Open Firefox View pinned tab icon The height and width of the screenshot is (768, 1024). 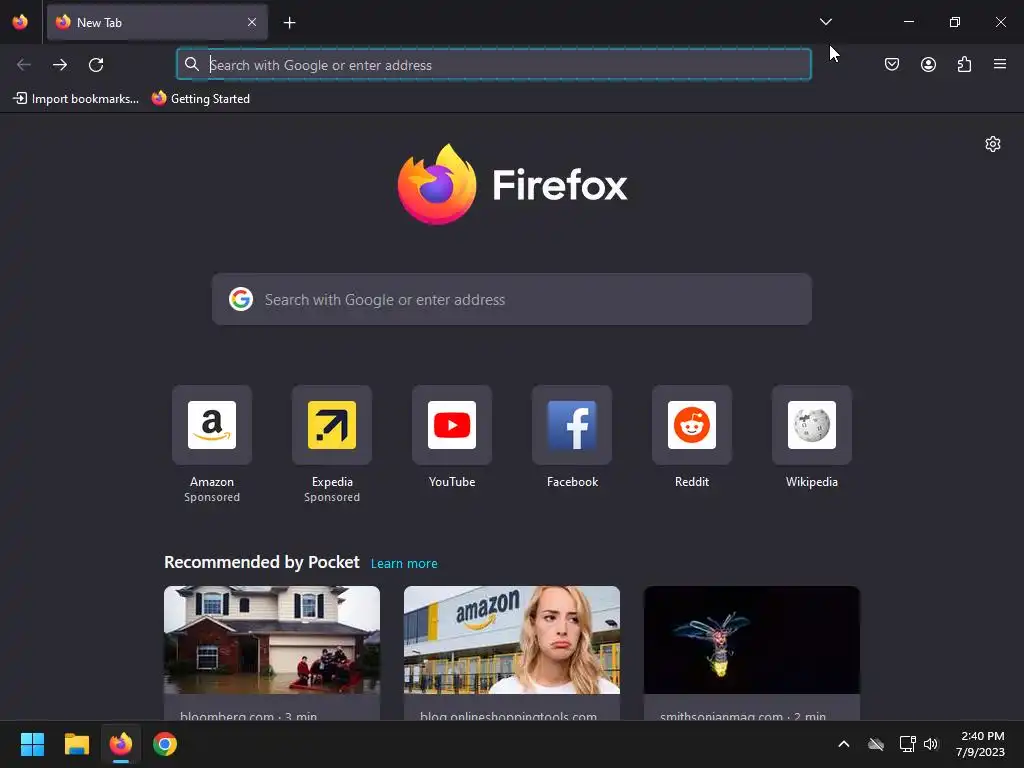click(20, 22)
